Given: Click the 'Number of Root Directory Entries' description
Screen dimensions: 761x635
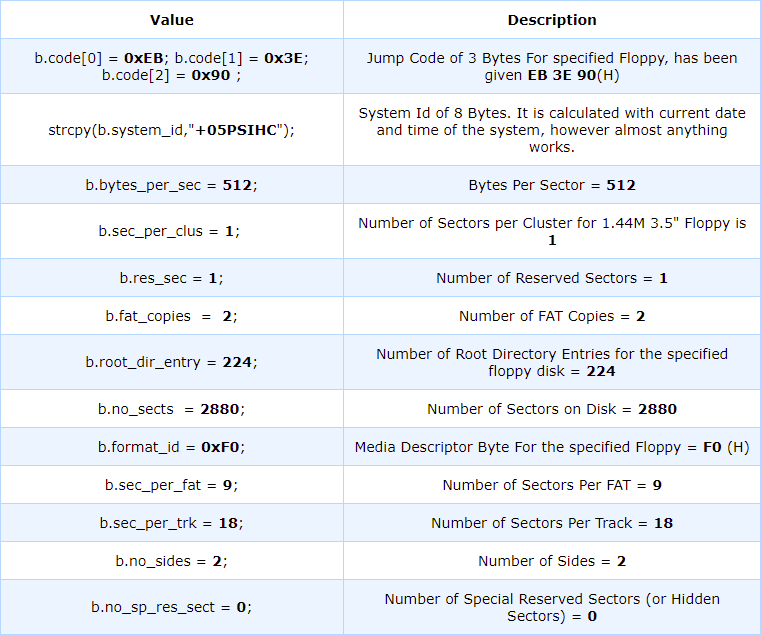Looking at the screenshot, I should [x=552, y=362].
